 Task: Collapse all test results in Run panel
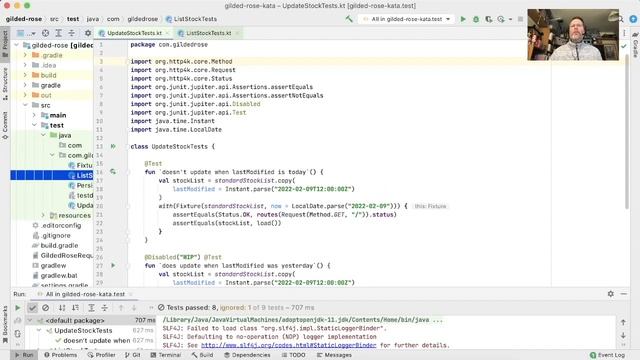(x=104, y=308)
